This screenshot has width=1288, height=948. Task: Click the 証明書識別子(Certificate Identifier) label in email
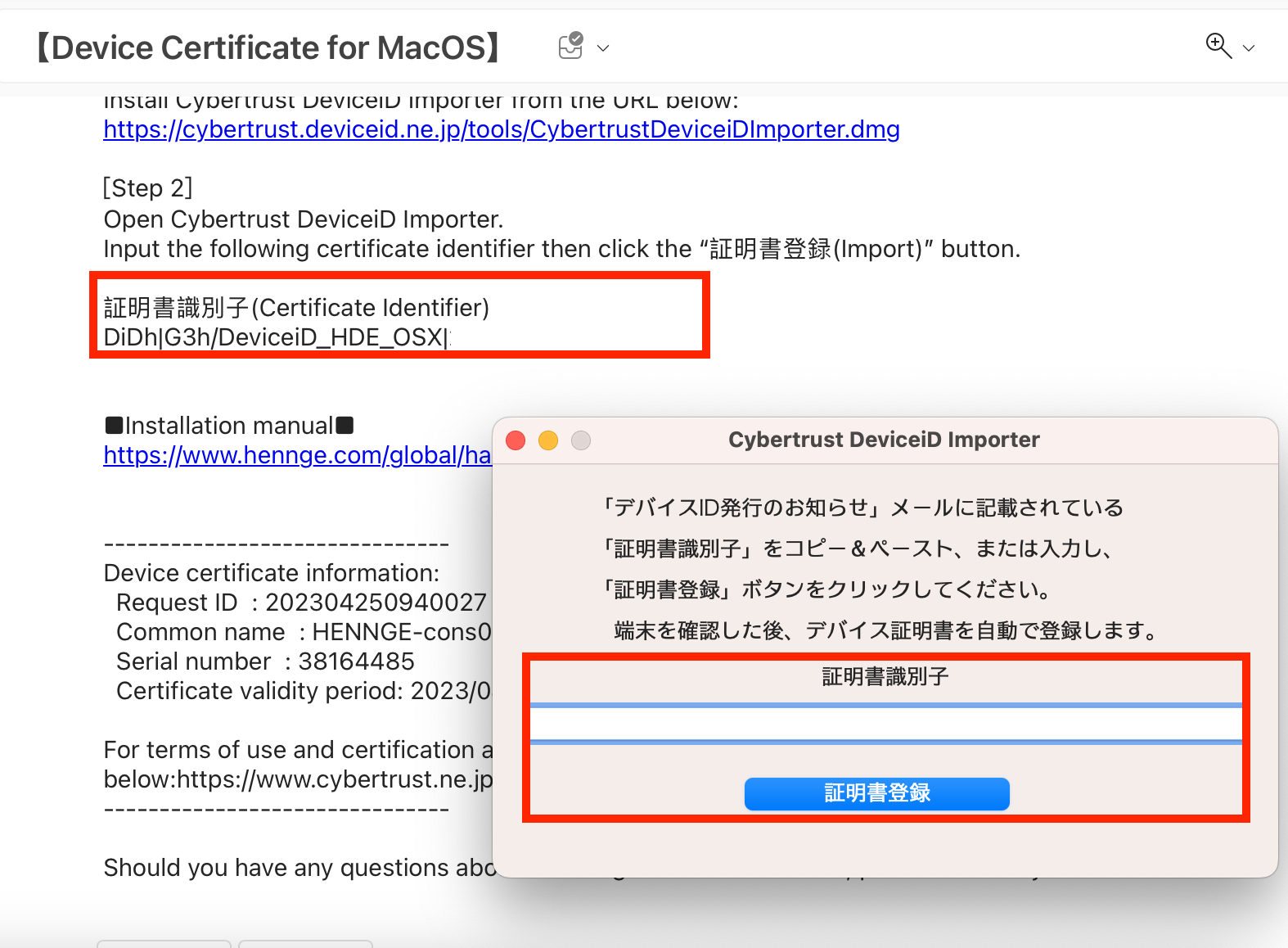tap(296, 308)
